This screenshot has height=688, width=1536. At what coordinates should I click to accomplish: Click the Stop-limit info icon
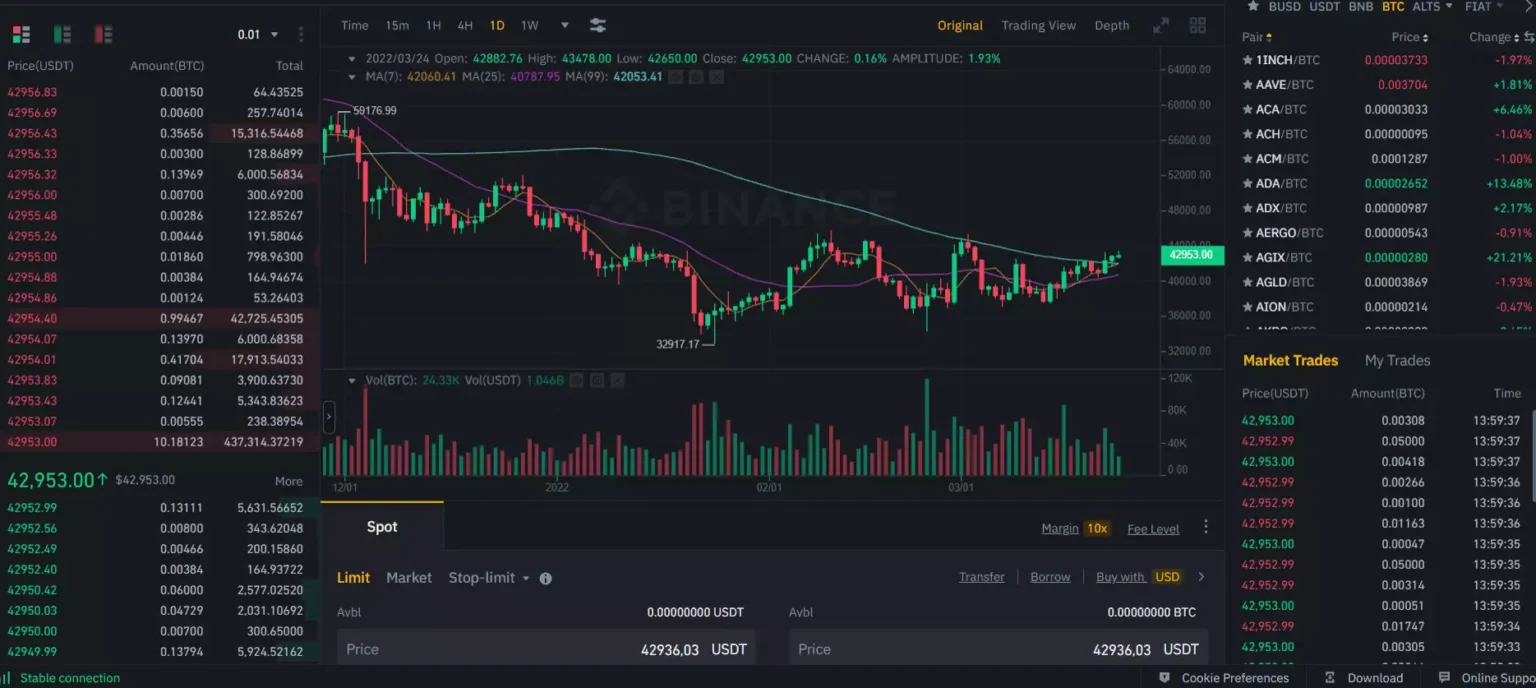click(x=546, y=578)
